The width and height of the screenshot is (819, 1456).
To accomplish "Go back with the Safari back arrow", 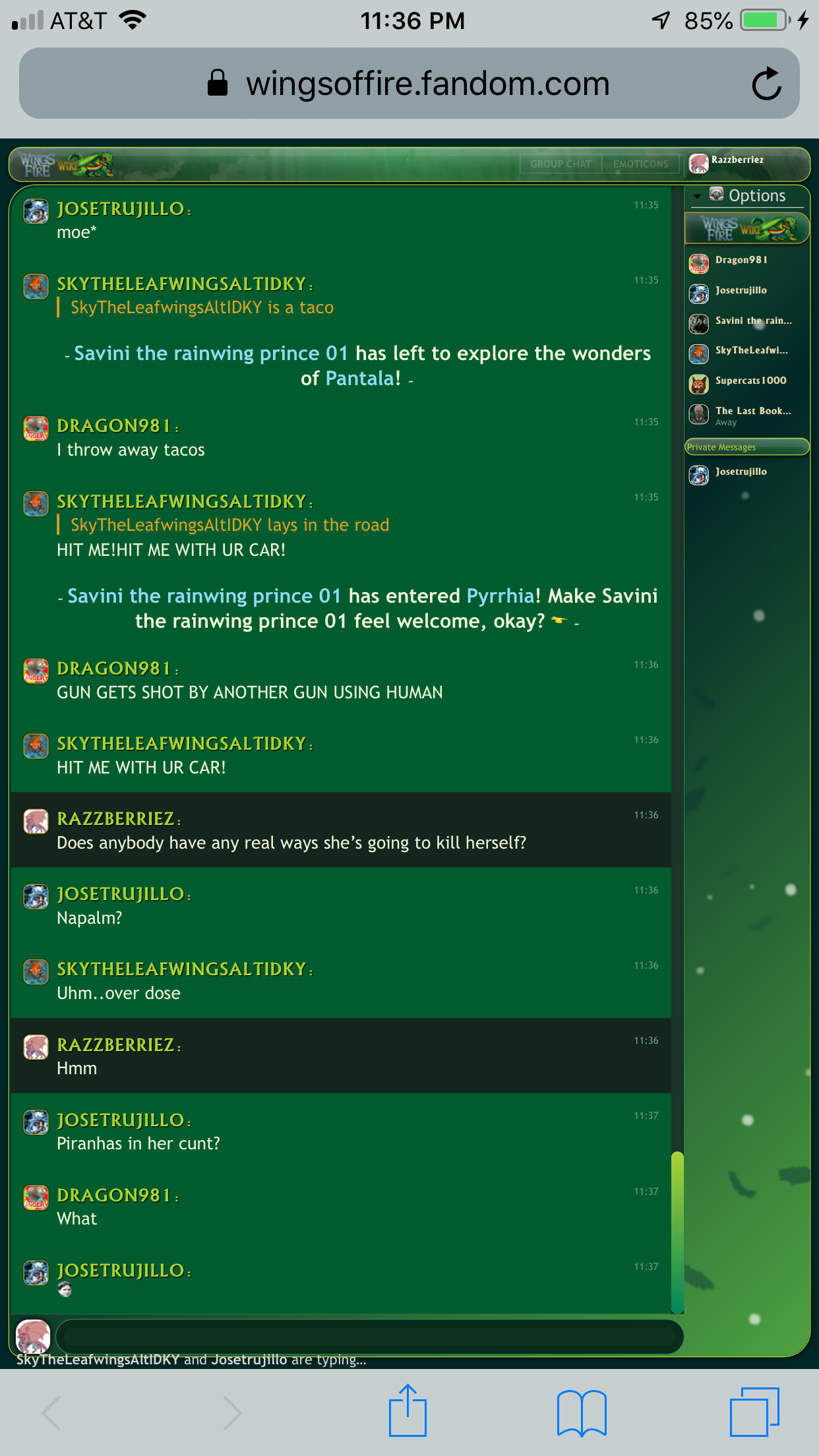I will (51, 1412).
